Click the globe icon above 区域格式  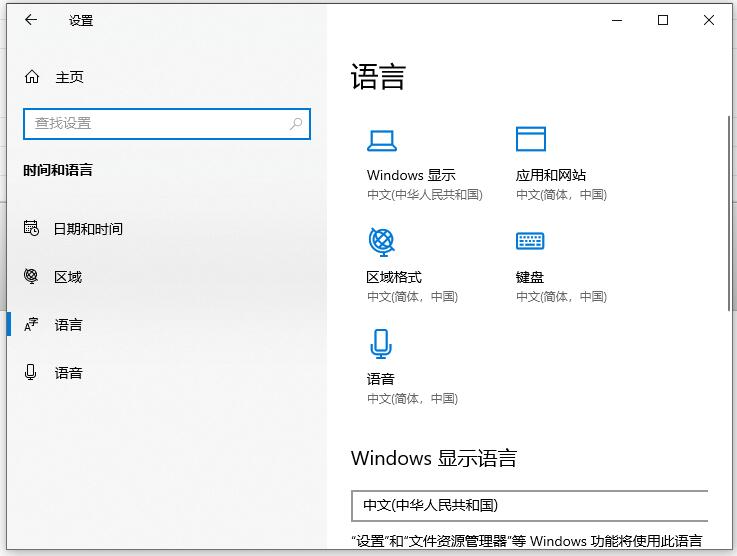(381, 241)
